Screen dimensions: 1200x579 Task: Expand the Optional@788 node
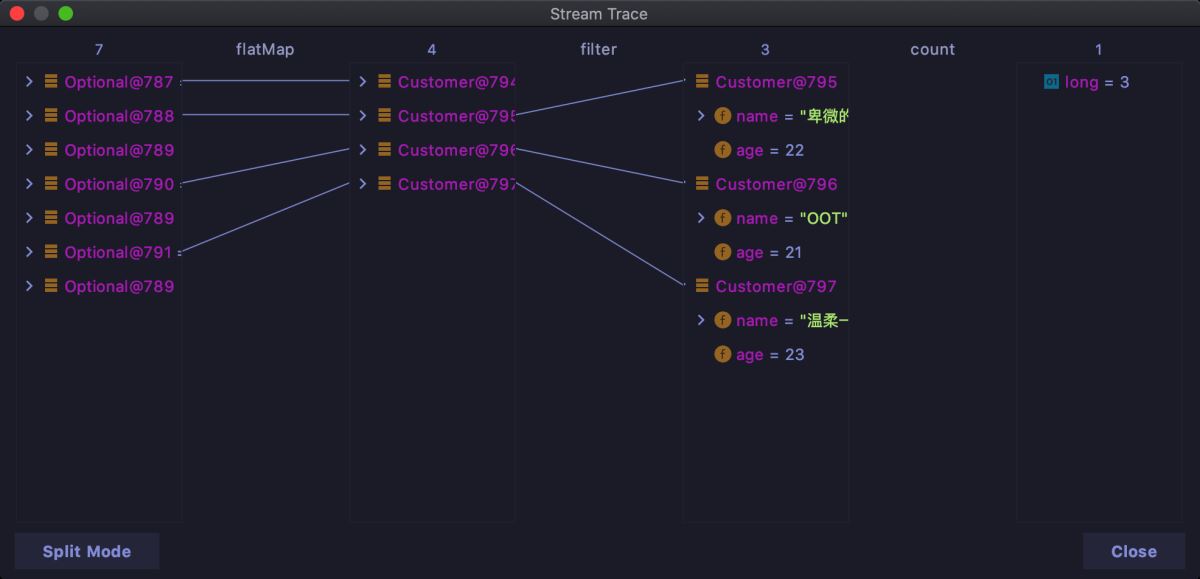click(29, 116)
